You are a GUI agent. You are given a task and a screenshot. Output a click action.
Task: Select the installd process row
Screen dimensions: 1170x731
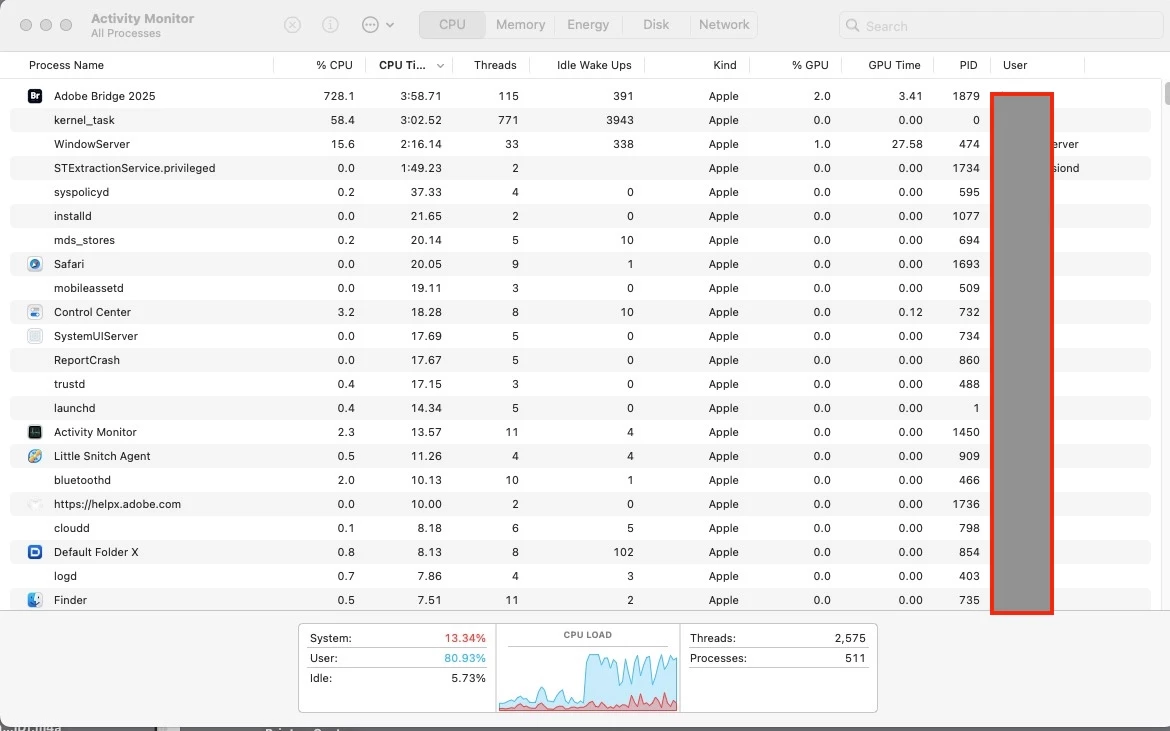[580, 216]
